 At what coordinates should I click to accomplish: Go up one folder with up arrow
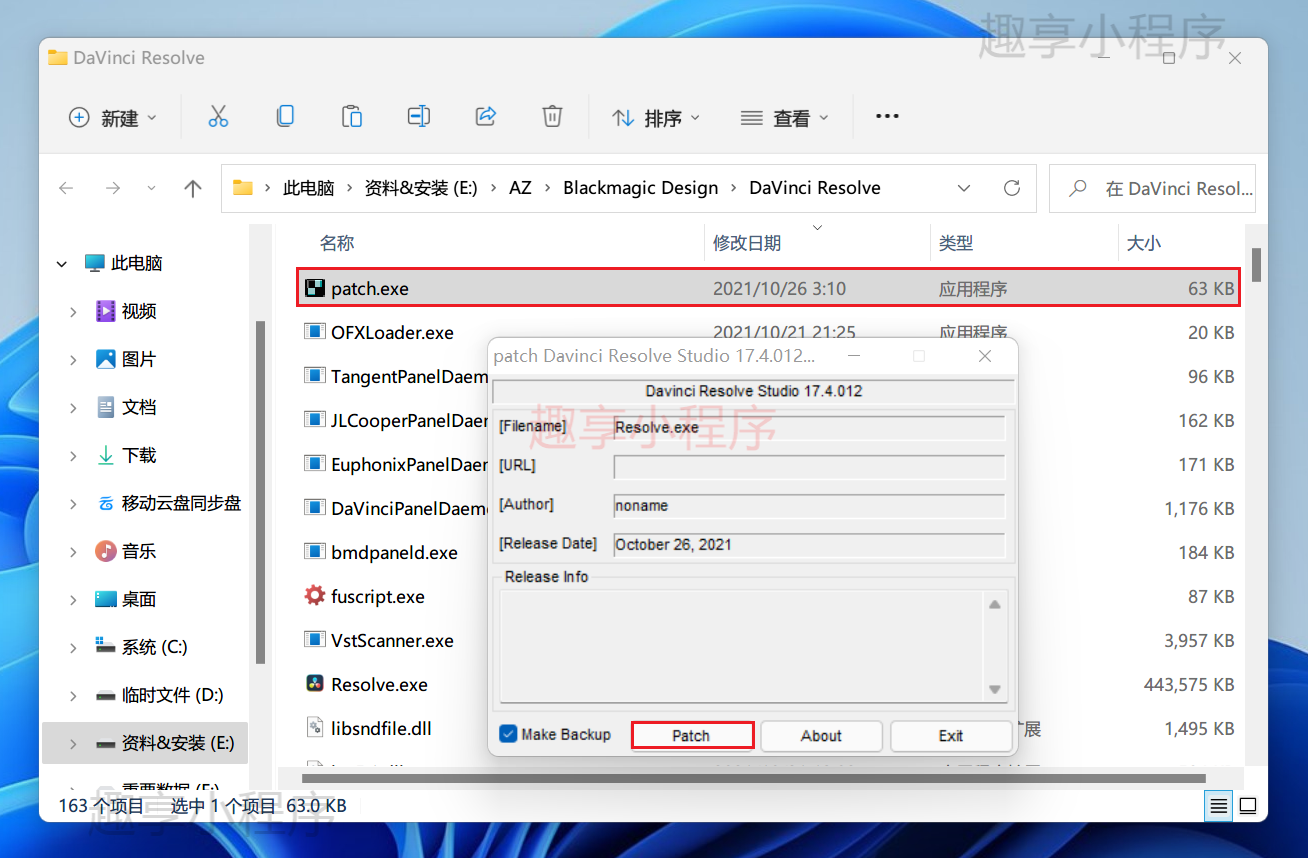click(x=193, y=188)
